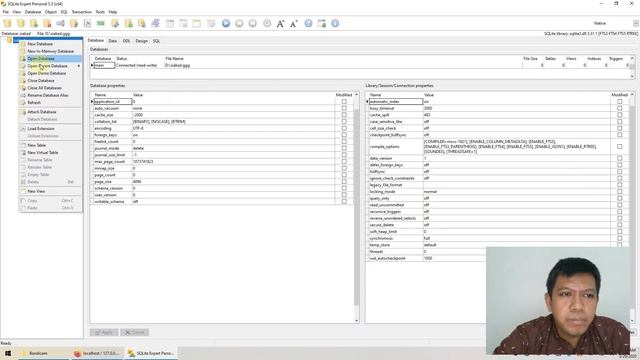Click the toolbar database icon with the green arrow
The height and width of the screenshot is (360, 640).
point(34,23)
